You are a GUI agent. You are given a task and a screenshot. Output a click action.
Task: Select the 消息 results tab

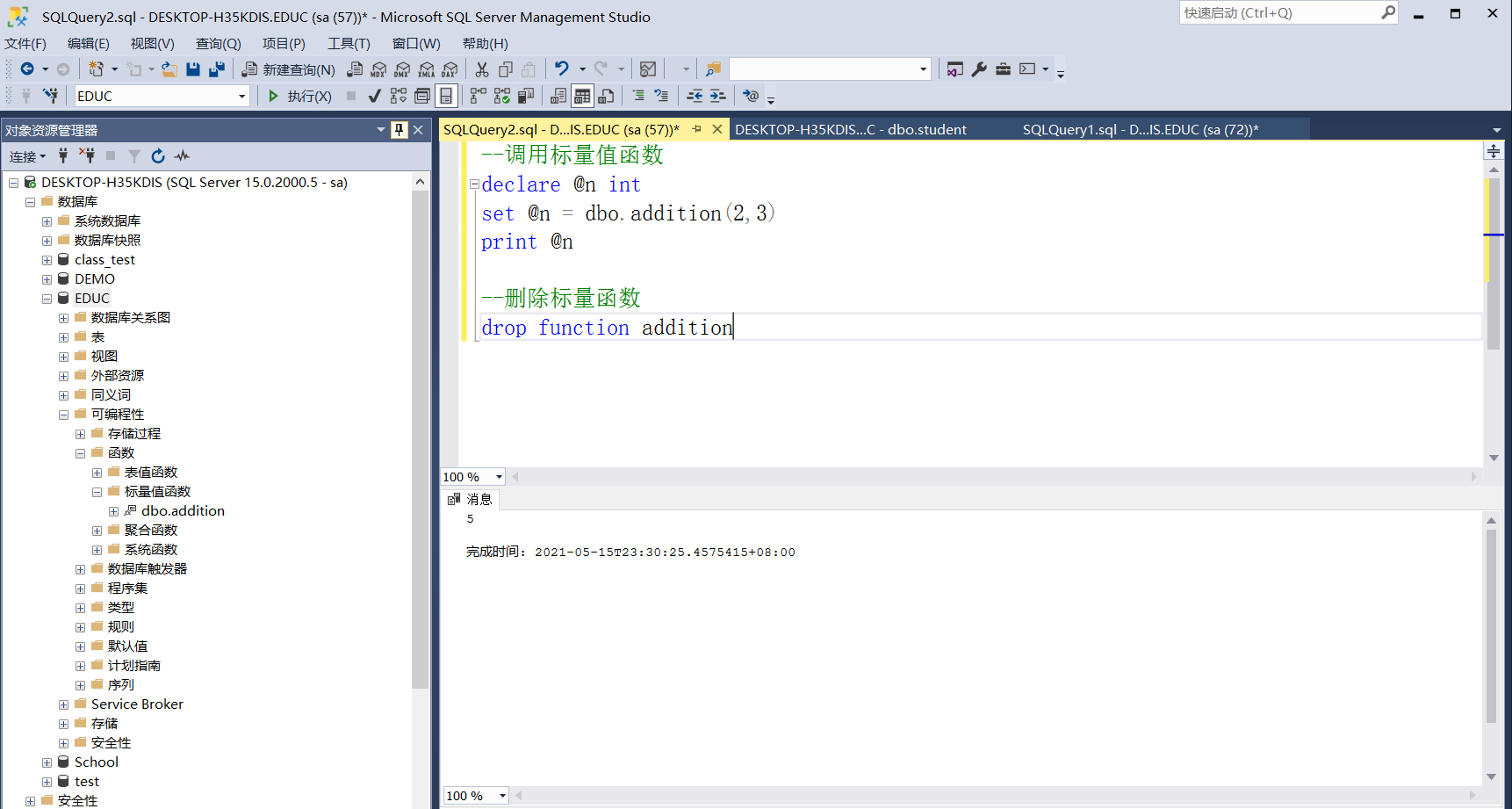coord(471,499)
